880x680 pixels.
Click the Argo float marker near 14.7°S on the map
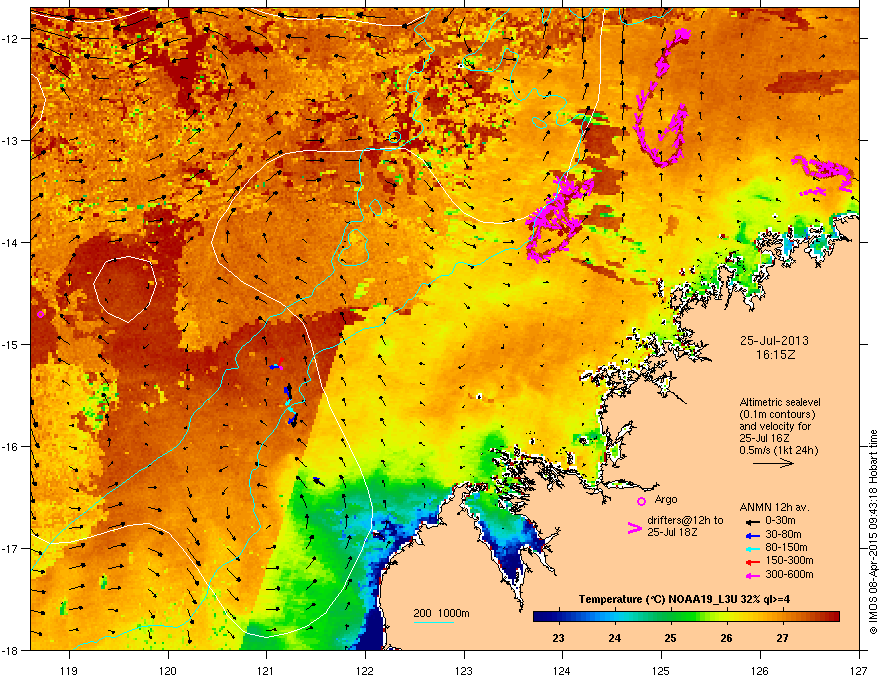point(40,314)
